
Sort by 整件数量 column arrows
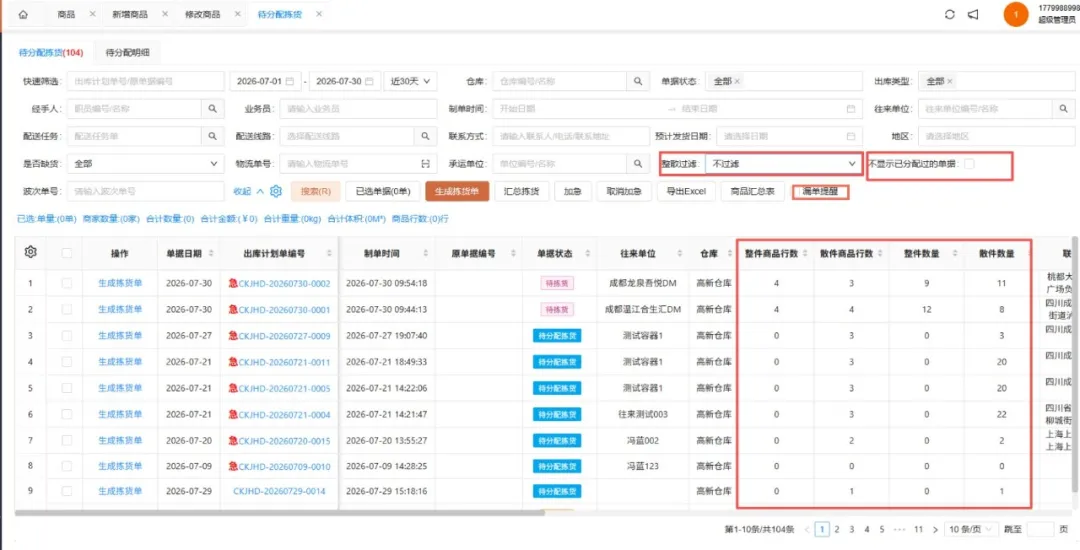click(x=955, y=253)
